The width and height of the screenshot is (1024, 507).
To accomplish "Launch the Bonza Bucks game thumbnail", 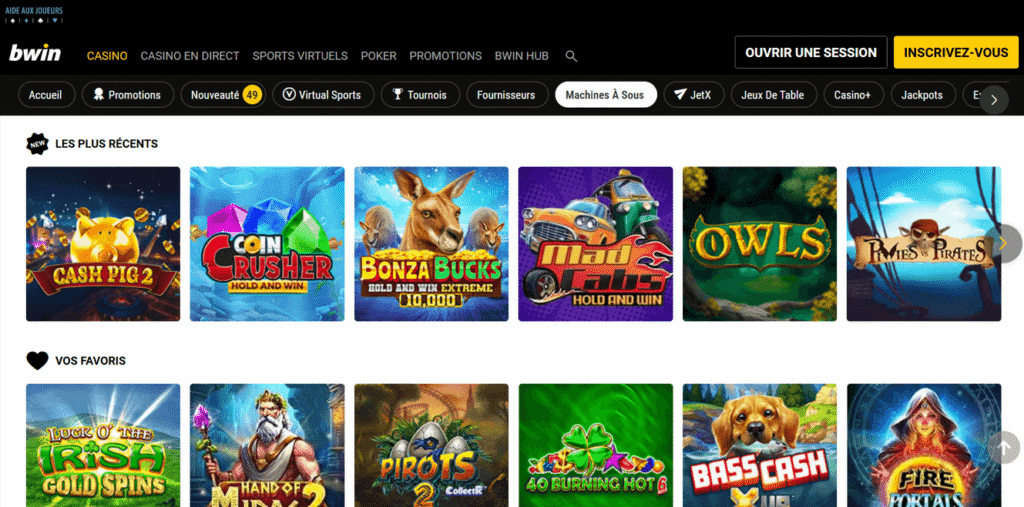I will coord(431,244).
